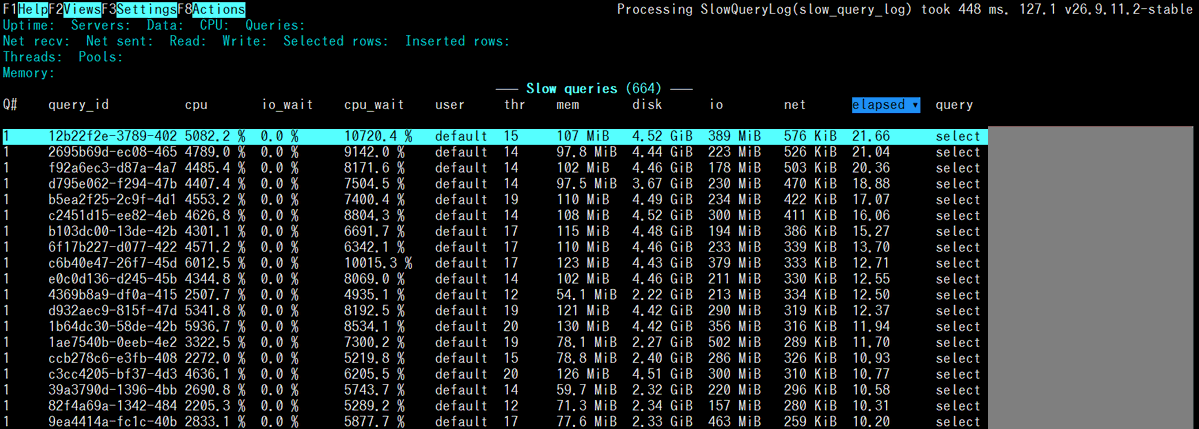Click the query column header
This screenshot has height=429, width=1199.
(x=954, y=105)
